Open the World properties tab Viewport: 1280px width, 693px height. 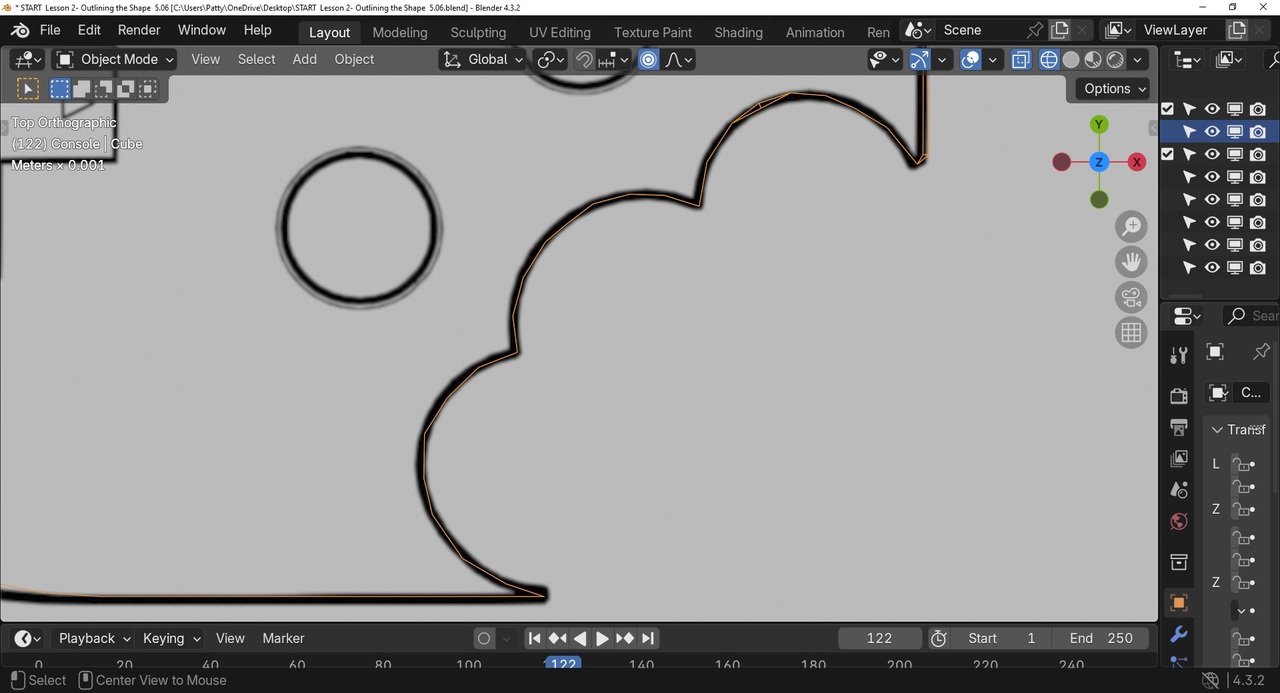point(1179,522)
